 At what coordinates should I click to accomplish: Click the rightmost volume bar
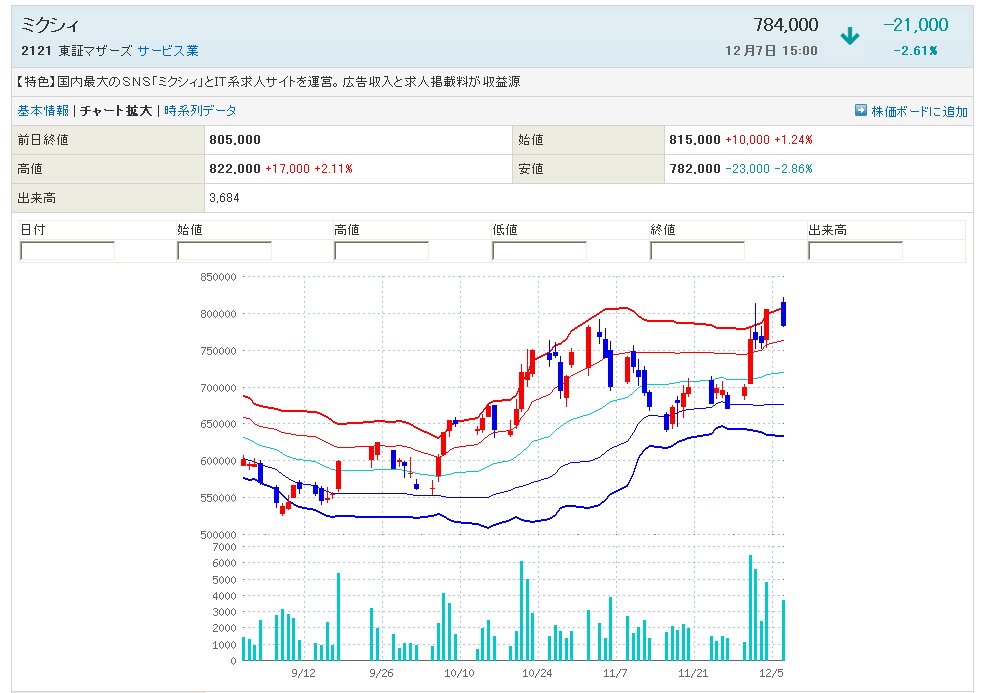click(x=785, y=630)
